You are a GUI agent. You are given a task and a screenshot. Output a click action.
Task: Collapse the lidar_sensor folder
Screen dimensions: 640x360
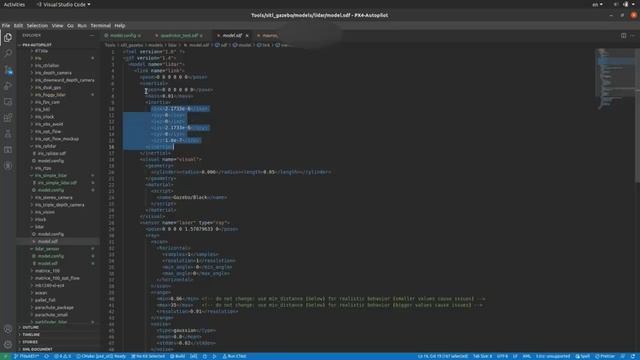pos(47,249)
